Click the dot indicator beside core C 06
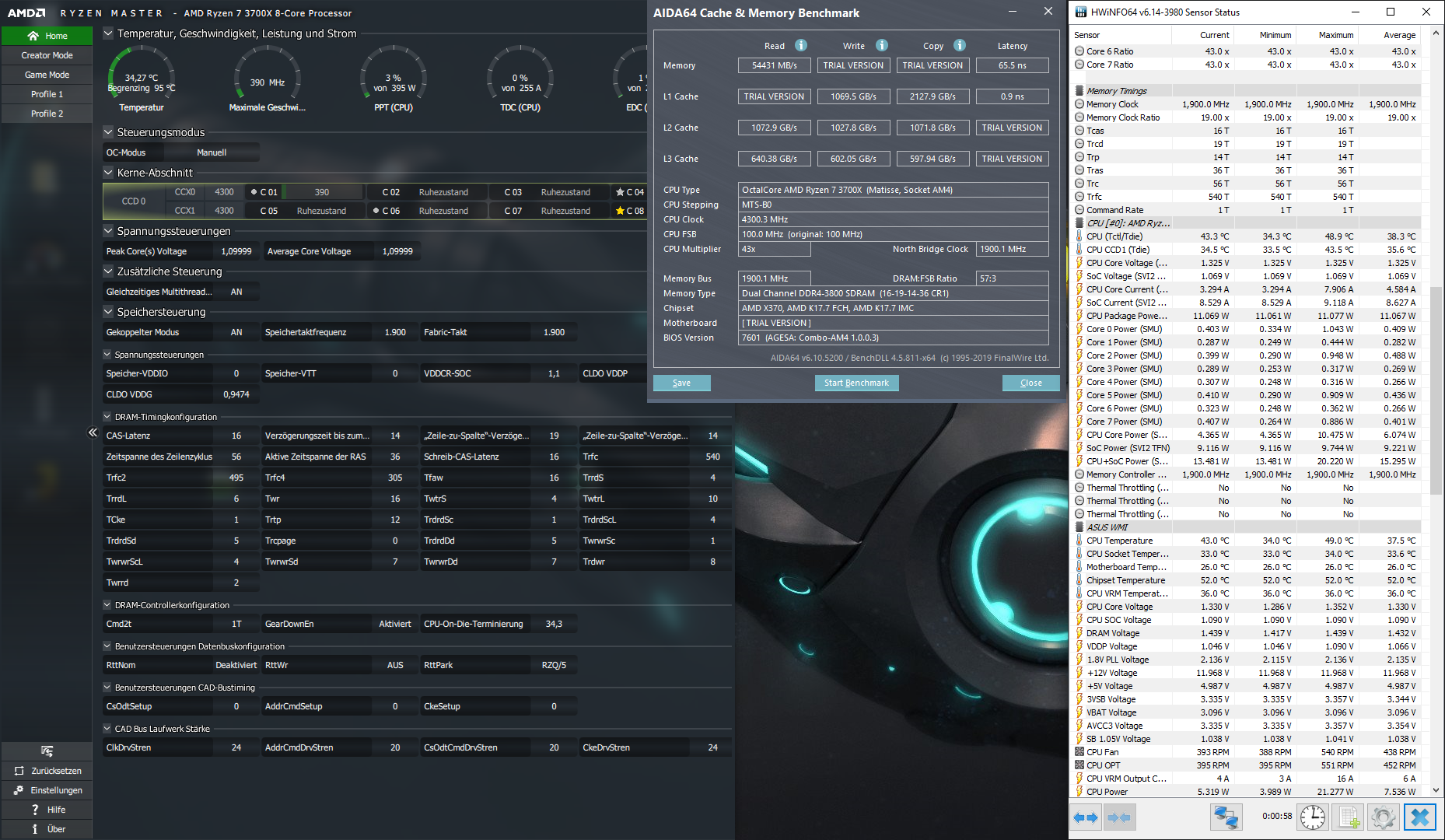Image resolution: width=1445 pixels, height=840 pixels. (376, 211)
